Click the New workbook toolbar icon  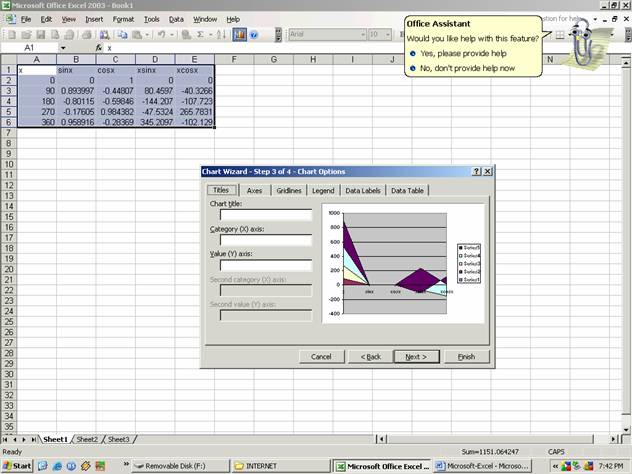tap(12, 35)
